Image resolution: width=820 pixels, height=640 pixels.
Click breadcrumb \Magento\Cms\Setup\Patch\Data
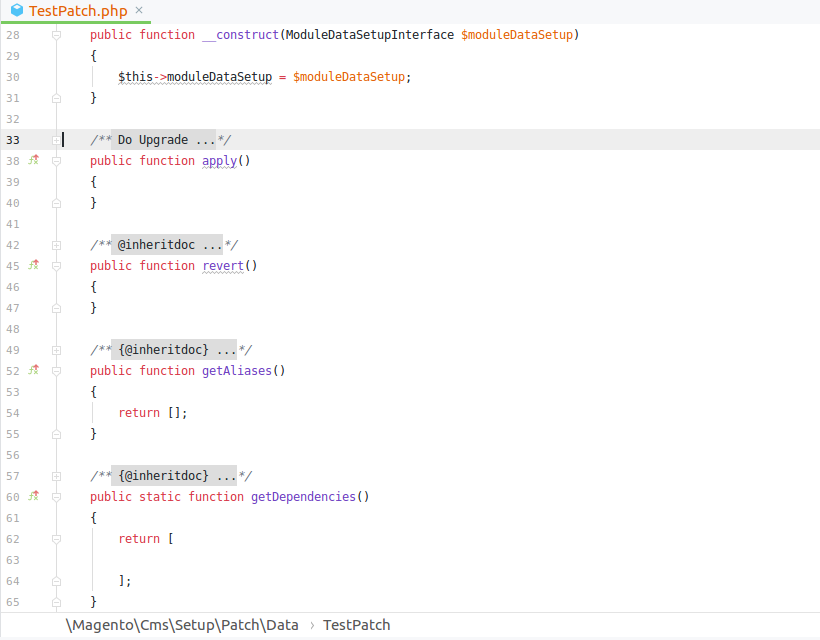[x=182, y=625]
